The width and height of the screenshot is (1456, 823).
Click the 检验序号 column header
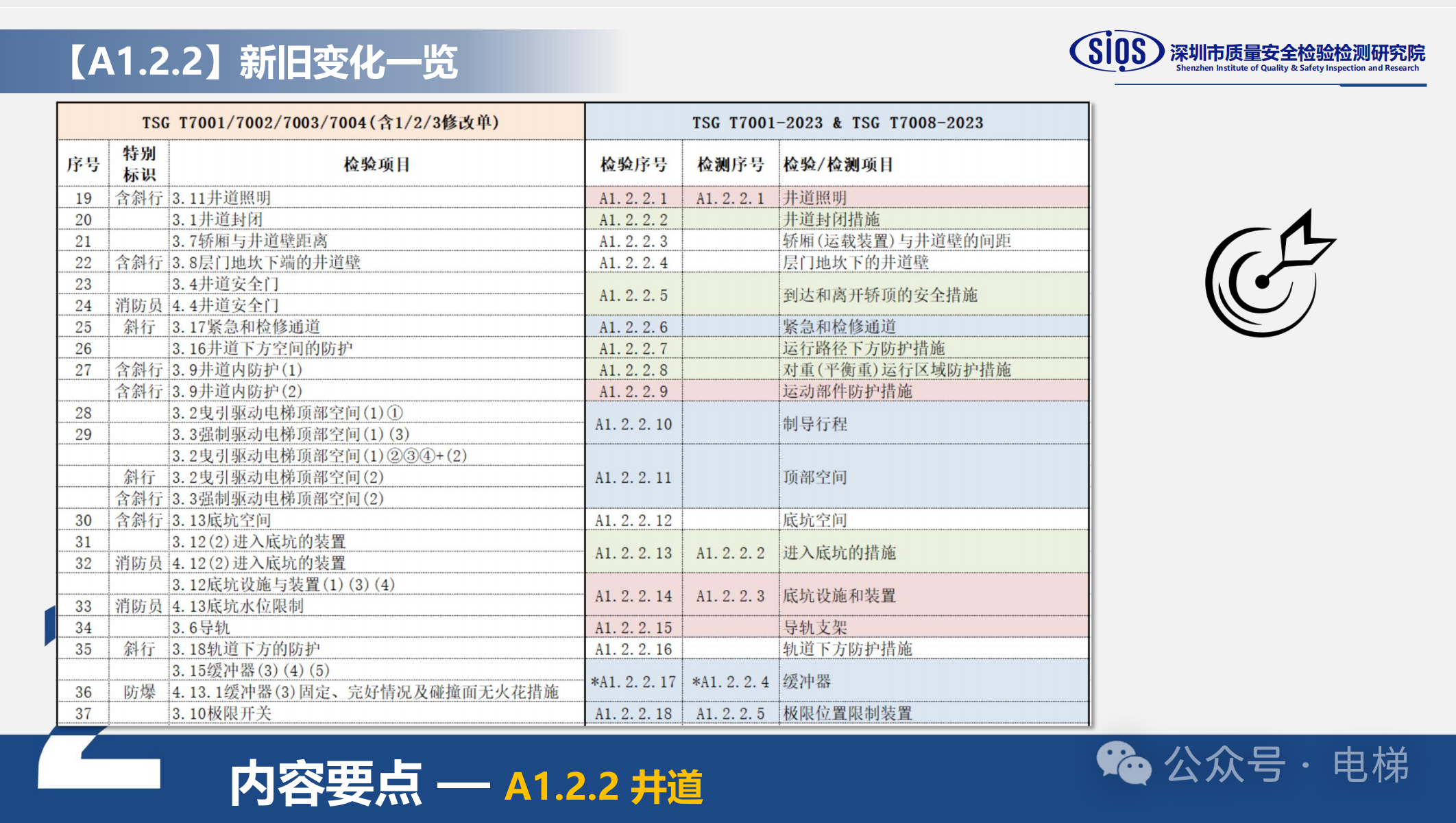(633, 164)
